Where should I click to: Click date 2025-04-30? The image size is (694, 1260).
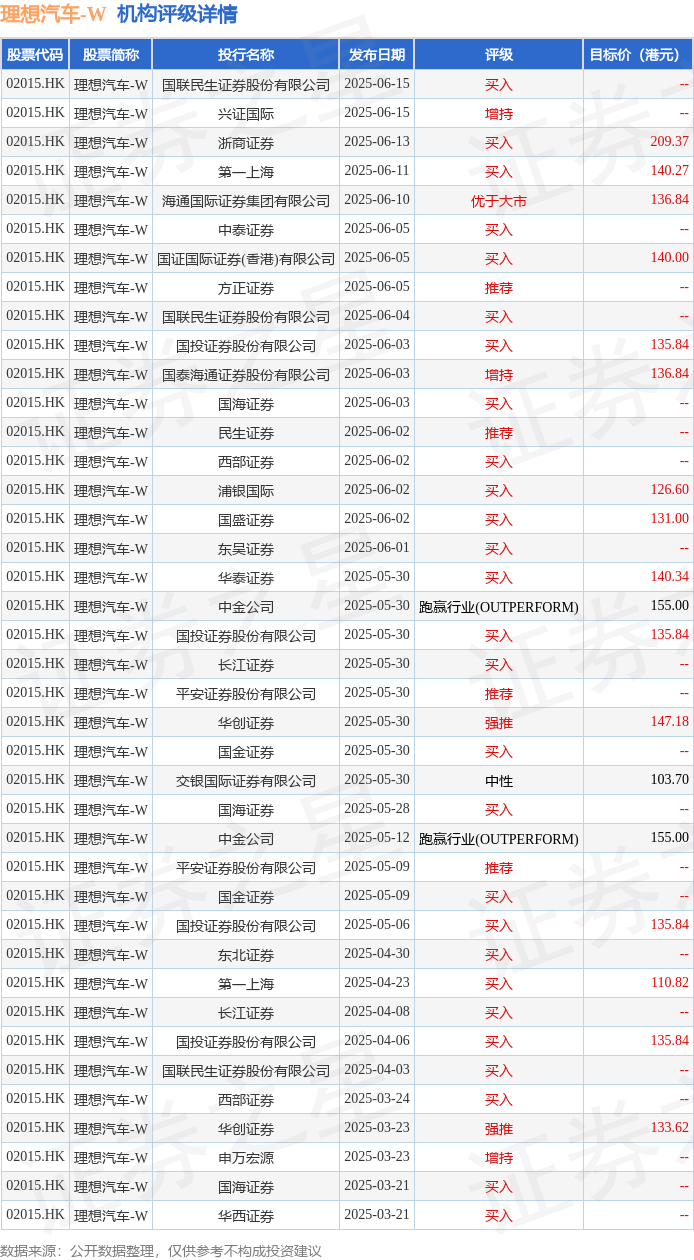[377, 954]
